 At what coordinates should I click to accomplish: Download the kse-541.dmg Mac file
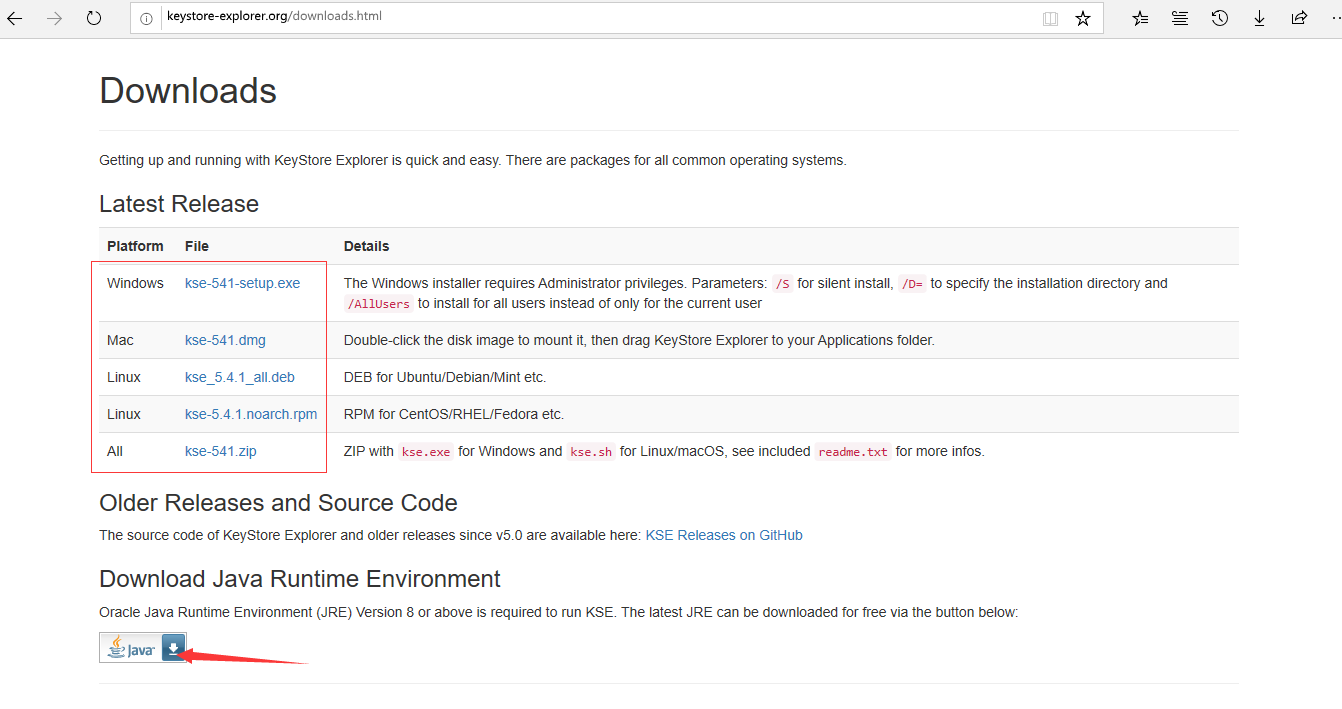tap(225, 340)
